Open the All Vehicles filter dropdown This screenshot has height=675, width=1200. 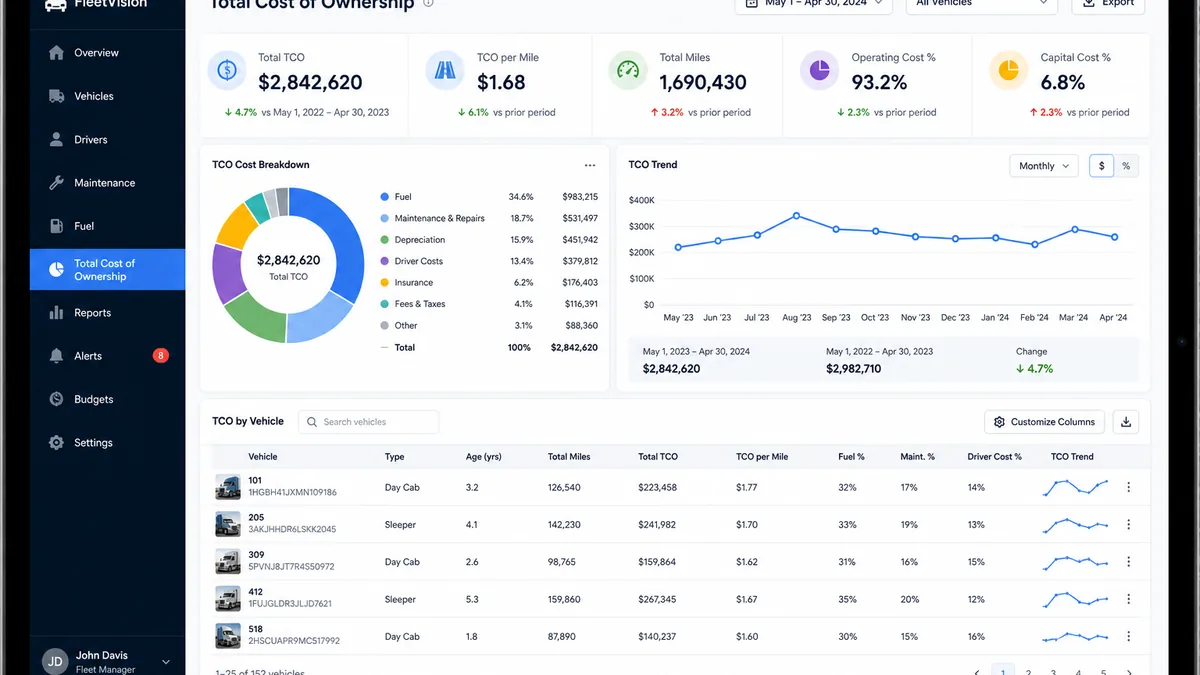[x=982, y=5]
